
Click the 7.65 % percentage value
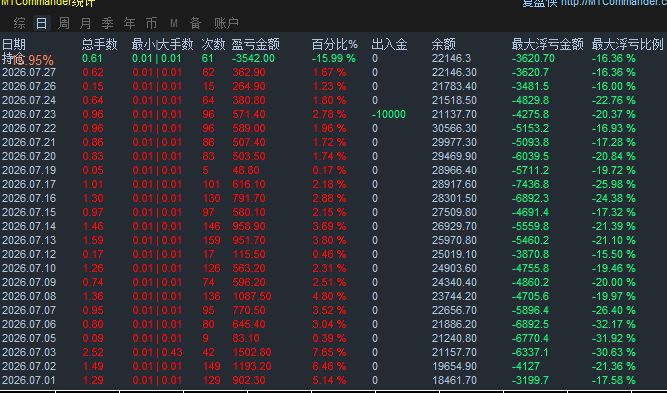click(x=329, y=353)
